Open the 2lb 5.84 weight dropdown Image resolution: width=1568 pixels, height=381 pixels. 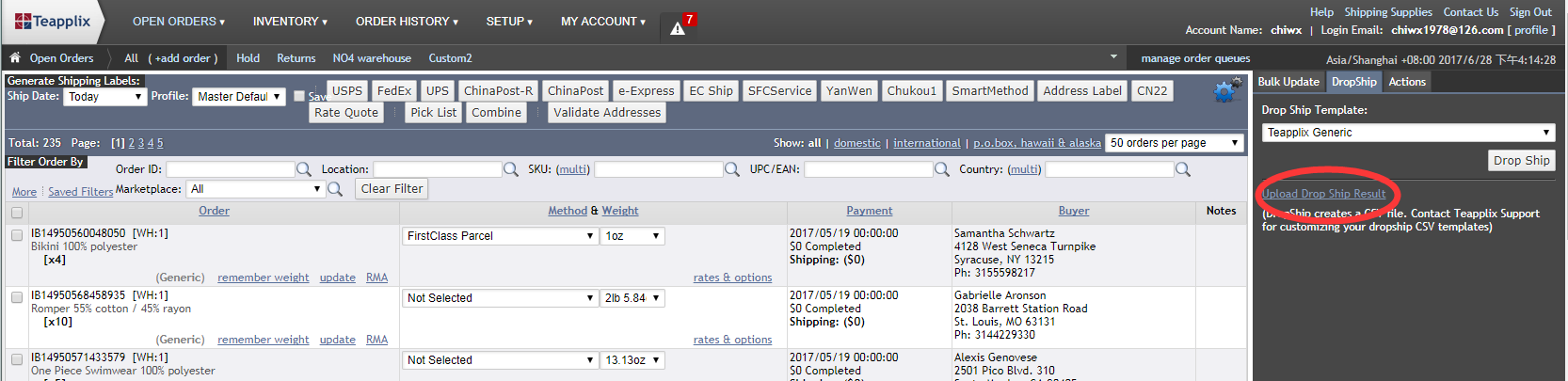pos(632,298)
